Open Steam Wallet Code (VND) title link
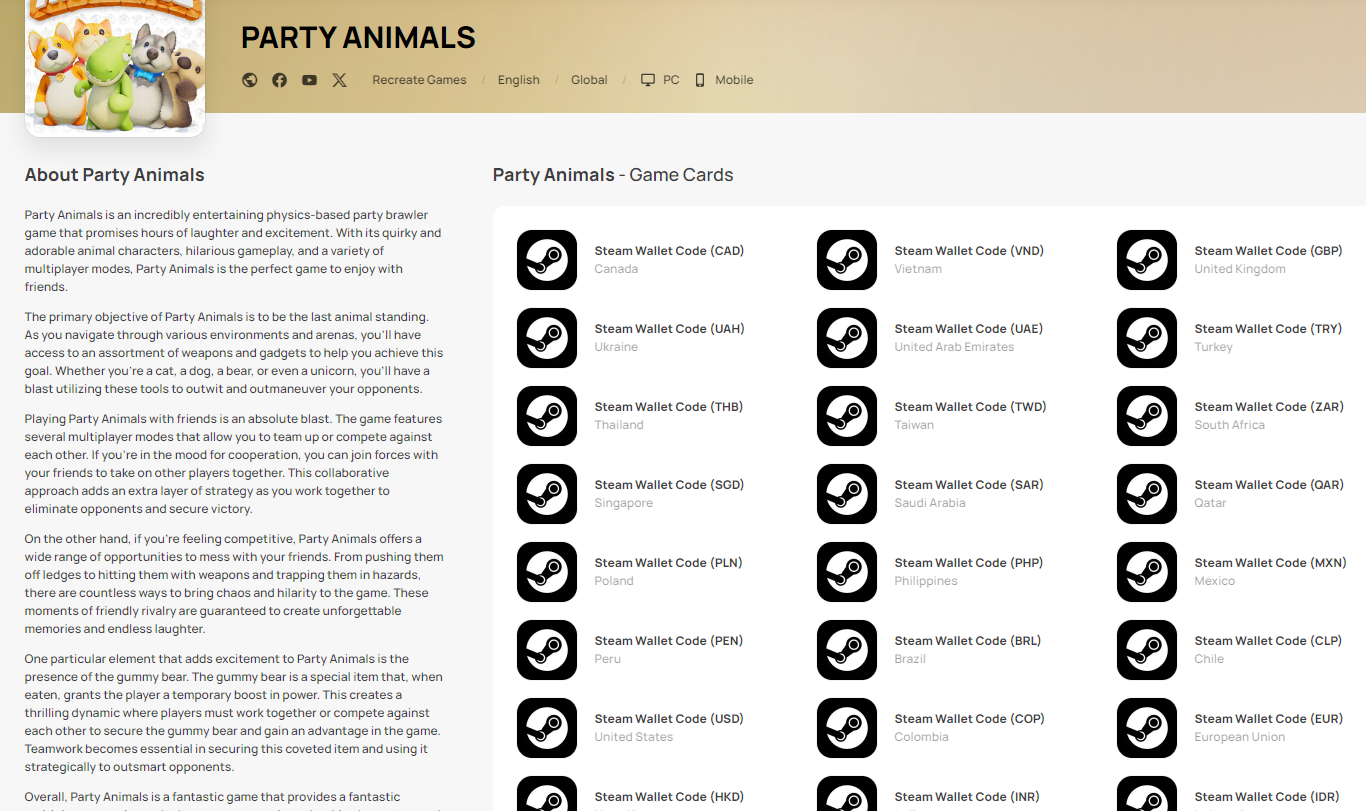This screenshot has height=811, width=1366. coord(969,251)
